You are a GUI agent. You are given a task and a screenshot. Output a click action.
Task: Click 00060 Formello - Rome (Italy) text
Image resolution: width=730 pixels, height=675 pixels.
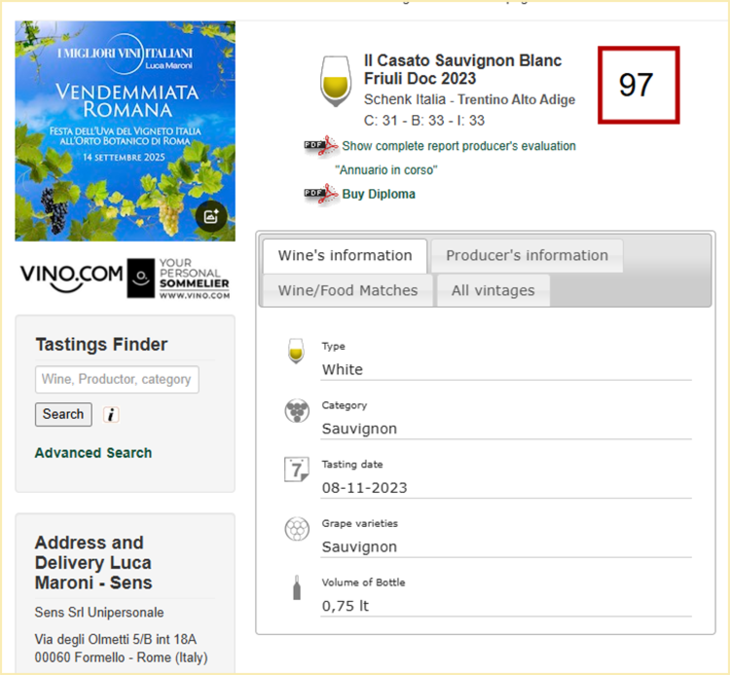(121, 658)
